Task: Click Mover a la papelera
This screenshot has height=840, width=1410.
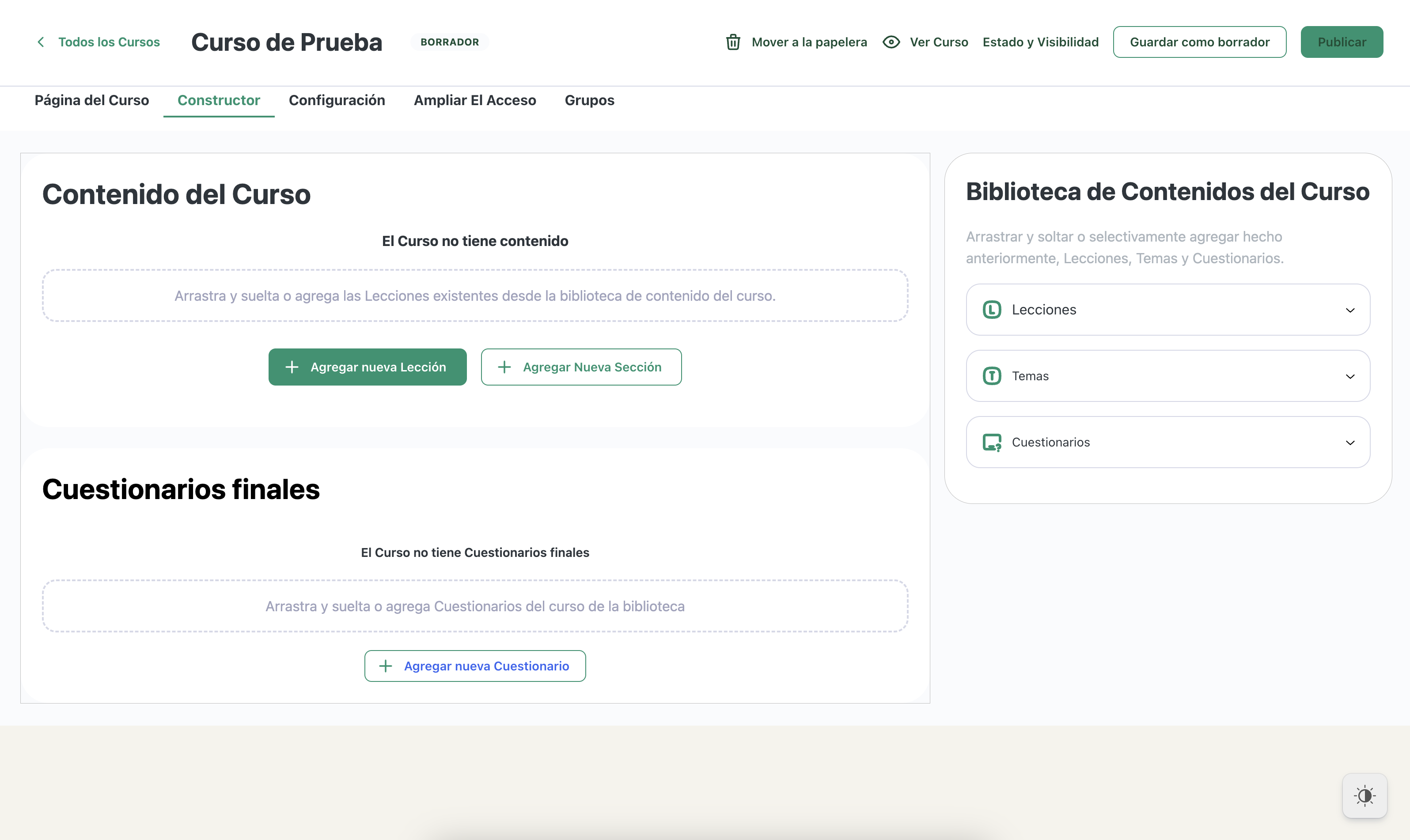Action: tap(809, 42)
